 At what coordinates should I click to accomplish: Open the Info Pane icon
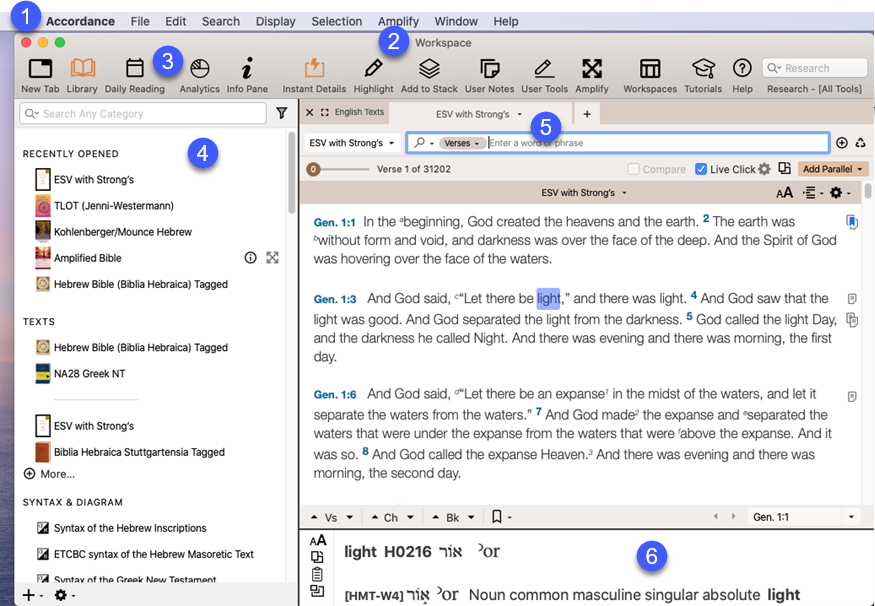point(247,69)
